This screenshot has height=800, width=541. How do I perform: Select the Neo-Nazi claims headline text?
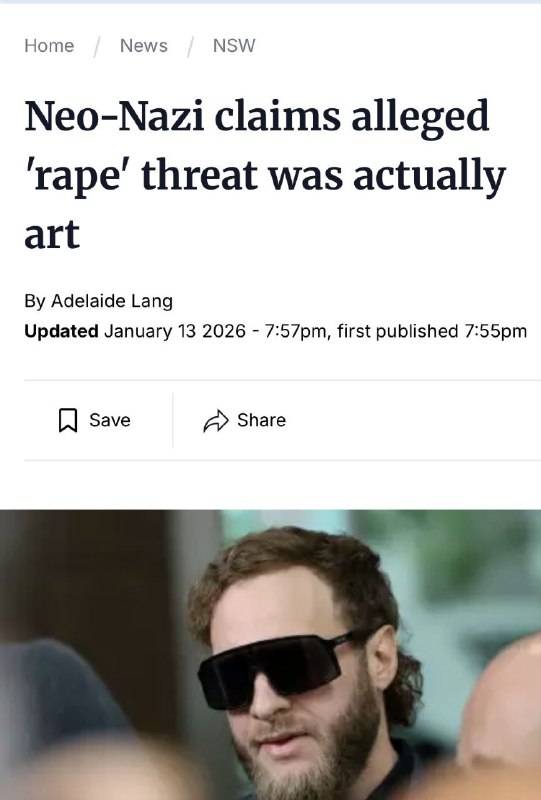[x=265, y=174]
